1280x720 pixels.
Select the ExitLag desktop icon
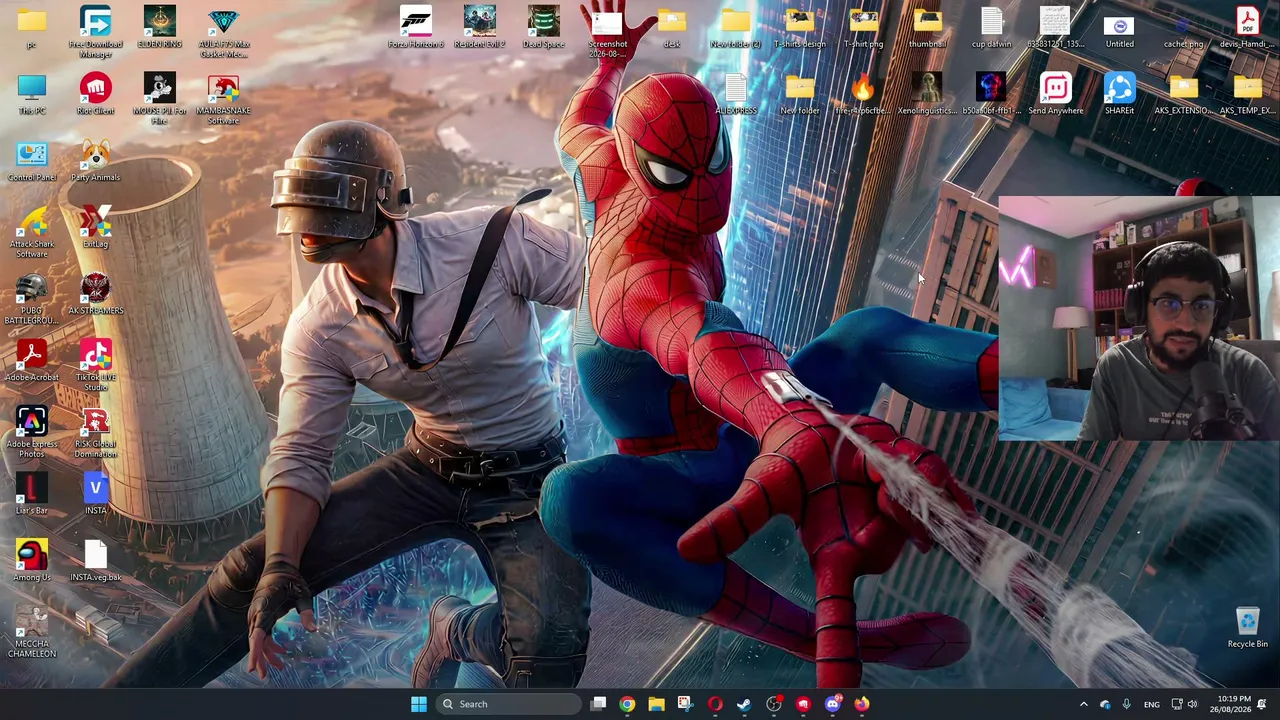96,228
